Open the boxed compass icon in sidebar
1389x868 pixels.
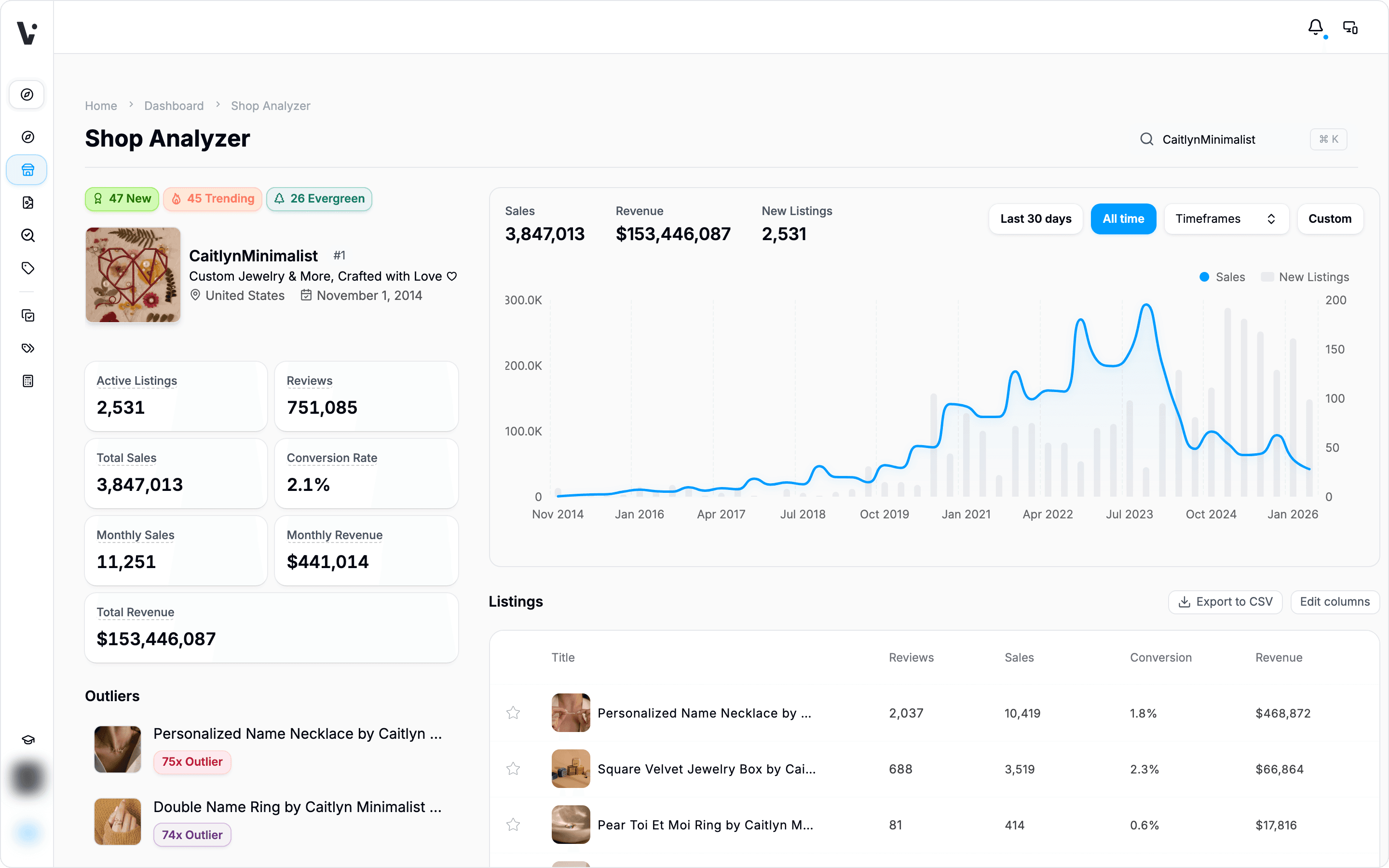point(27,94)
